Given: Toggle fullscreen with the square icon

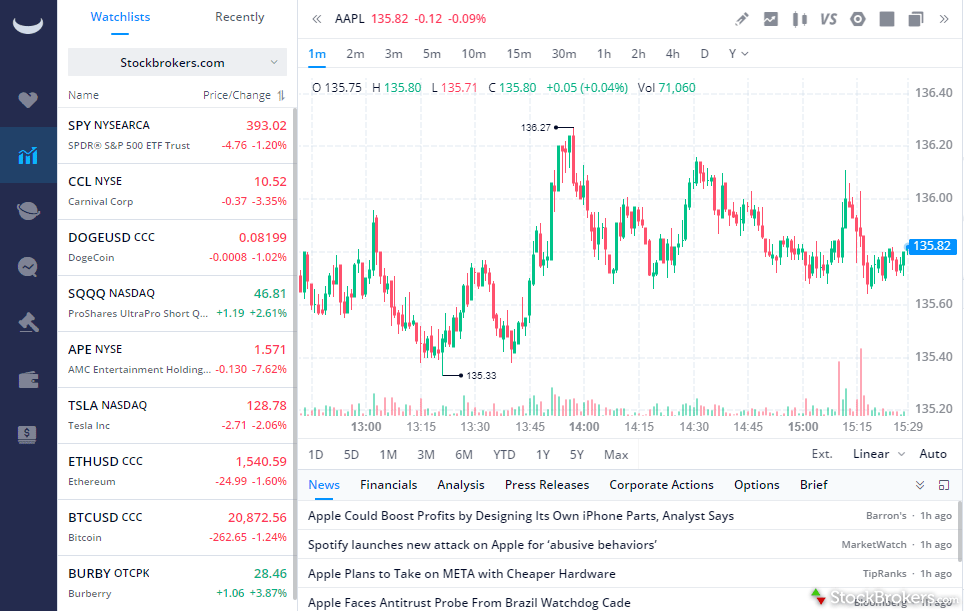Looking at the screenshot, I should pyautogui.click(x=885, y=18).
